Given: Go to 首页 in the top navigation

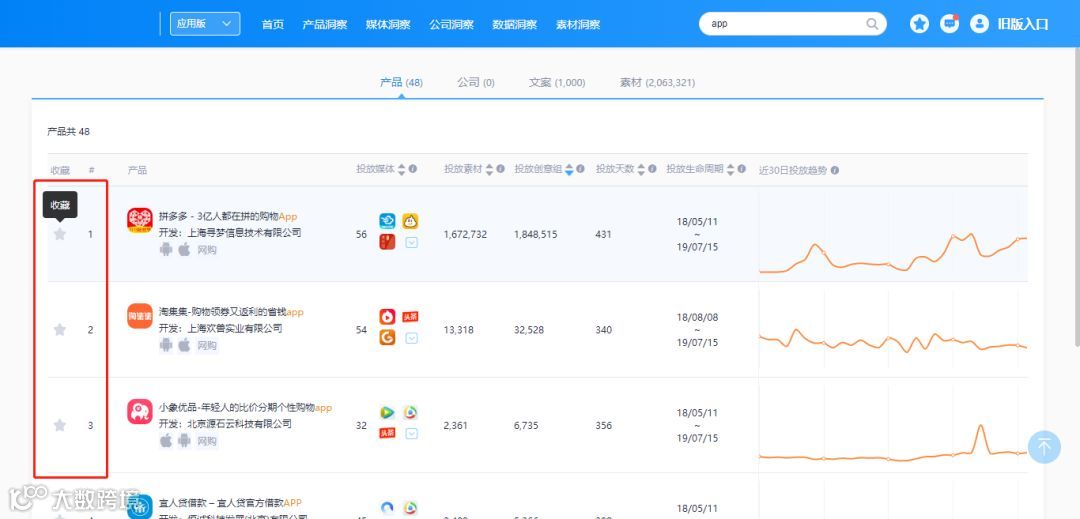Looking at the screenshot, I should tap(273, 24).
